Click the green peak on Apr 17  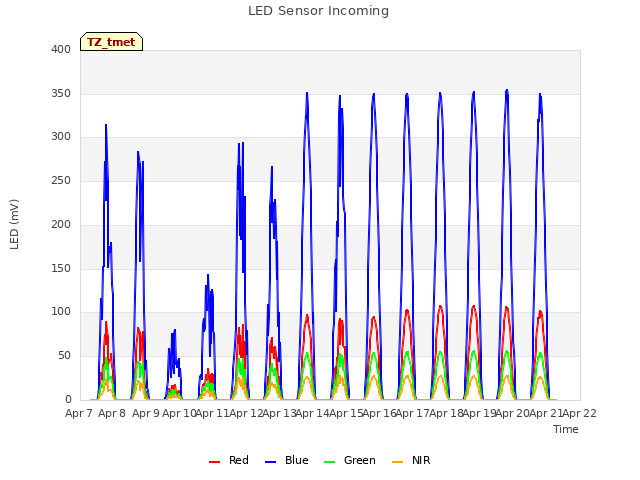pos(407,352)
